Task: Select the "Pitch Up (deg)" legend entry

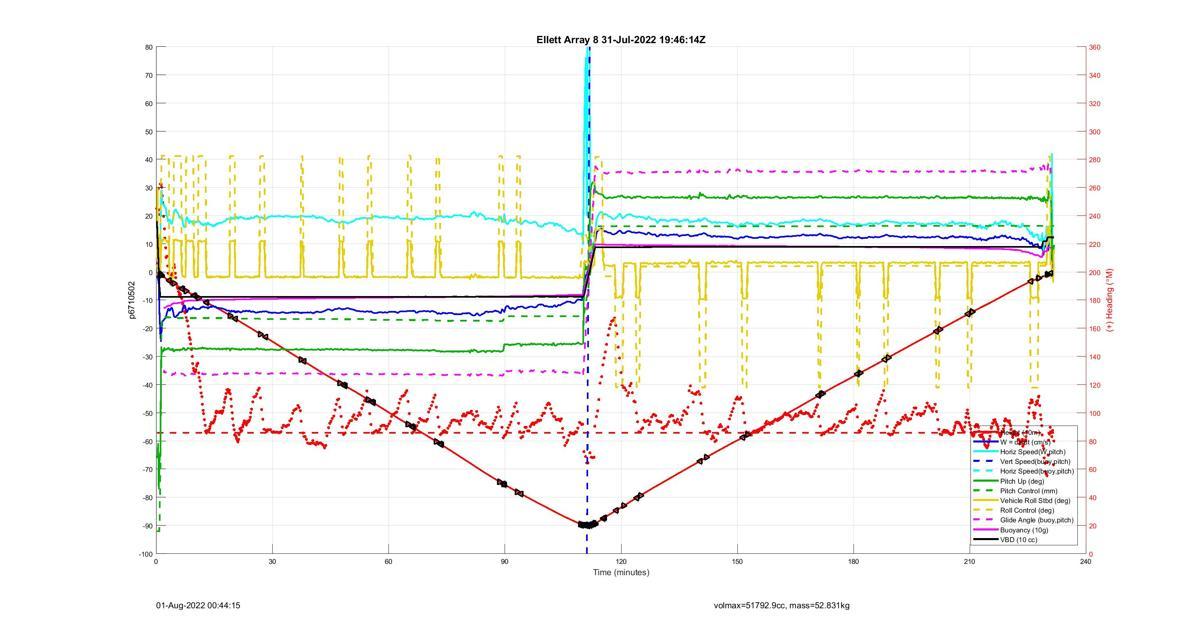Action: (x=1024, y=481)
